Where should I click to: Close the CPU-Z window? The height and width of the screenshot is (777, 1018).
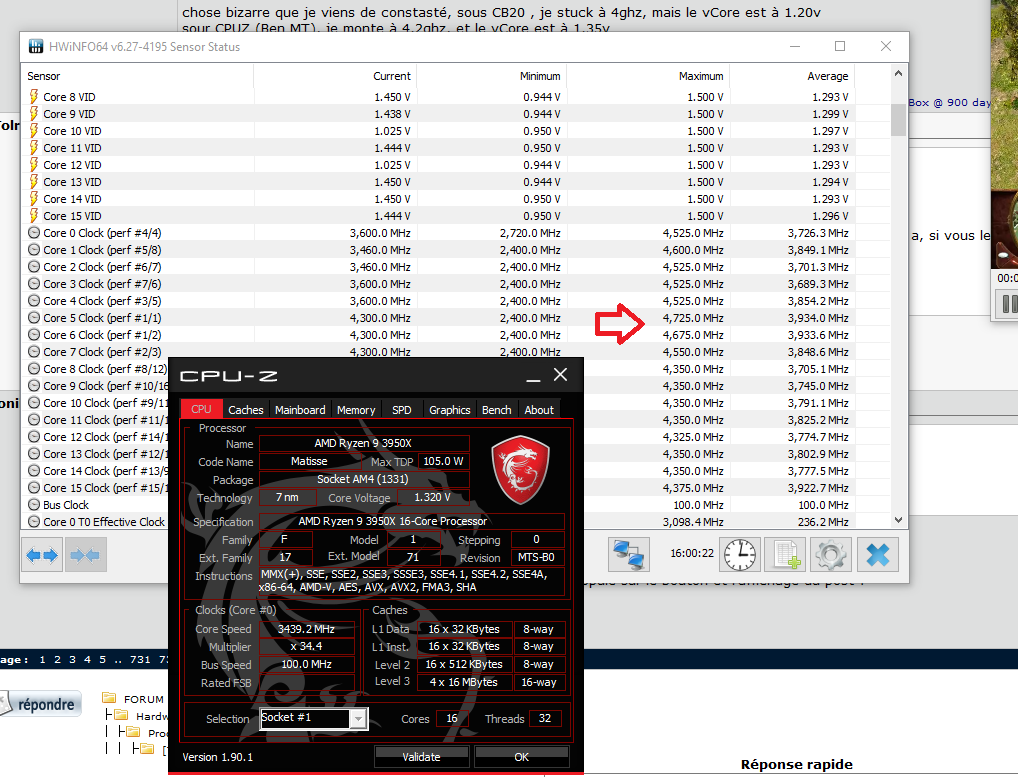(x=560, y=375)
